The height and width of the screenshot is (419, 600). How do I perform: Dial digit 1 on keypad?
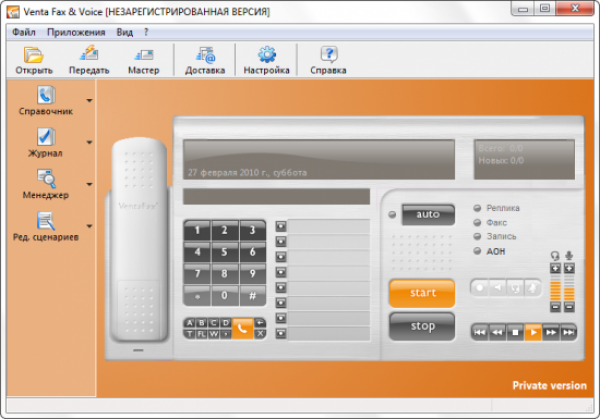coord(197,230)
